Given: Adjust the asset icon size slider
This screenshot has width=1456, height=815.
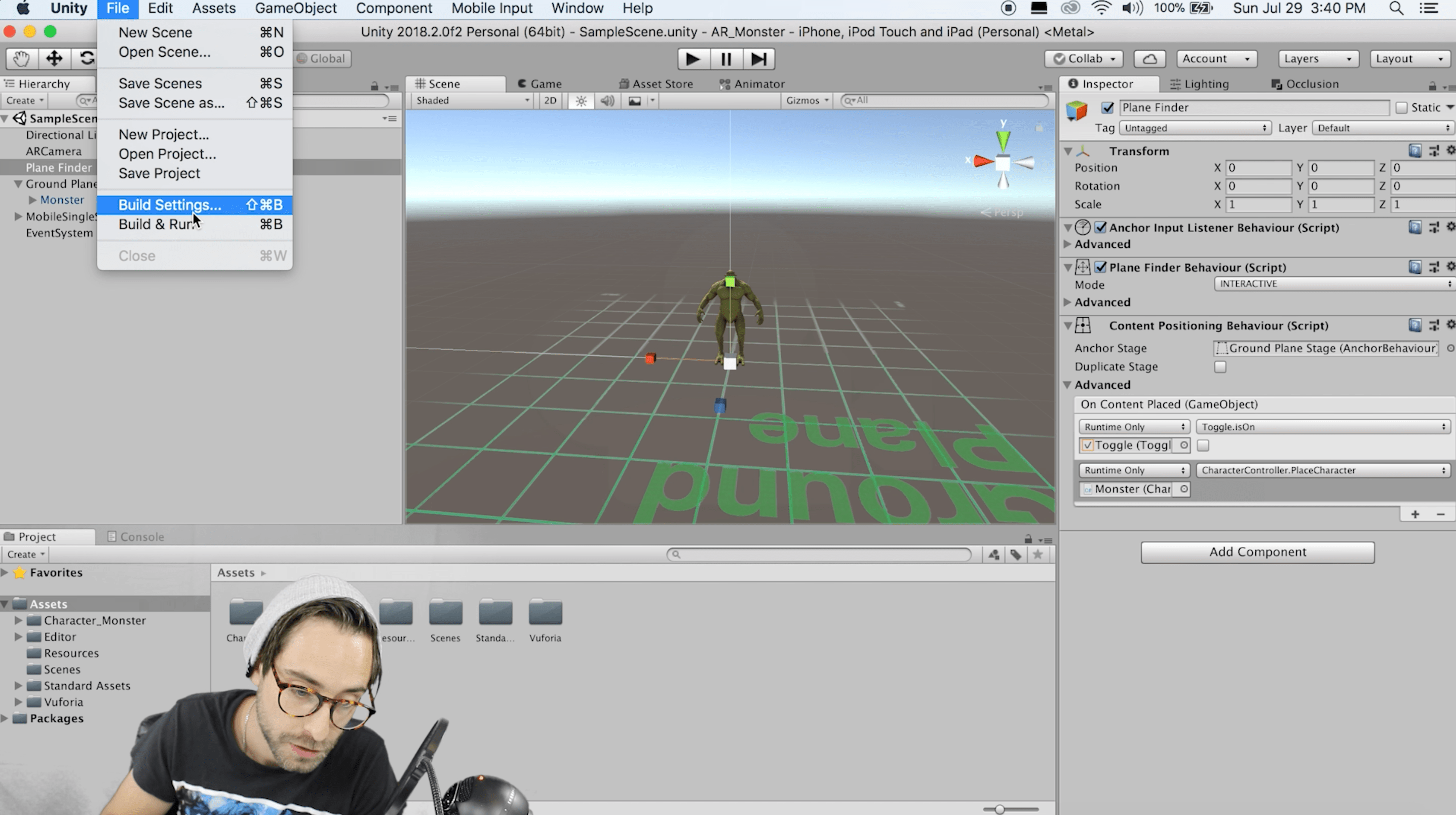Looking at the screenshot, I should point(1000,809).
